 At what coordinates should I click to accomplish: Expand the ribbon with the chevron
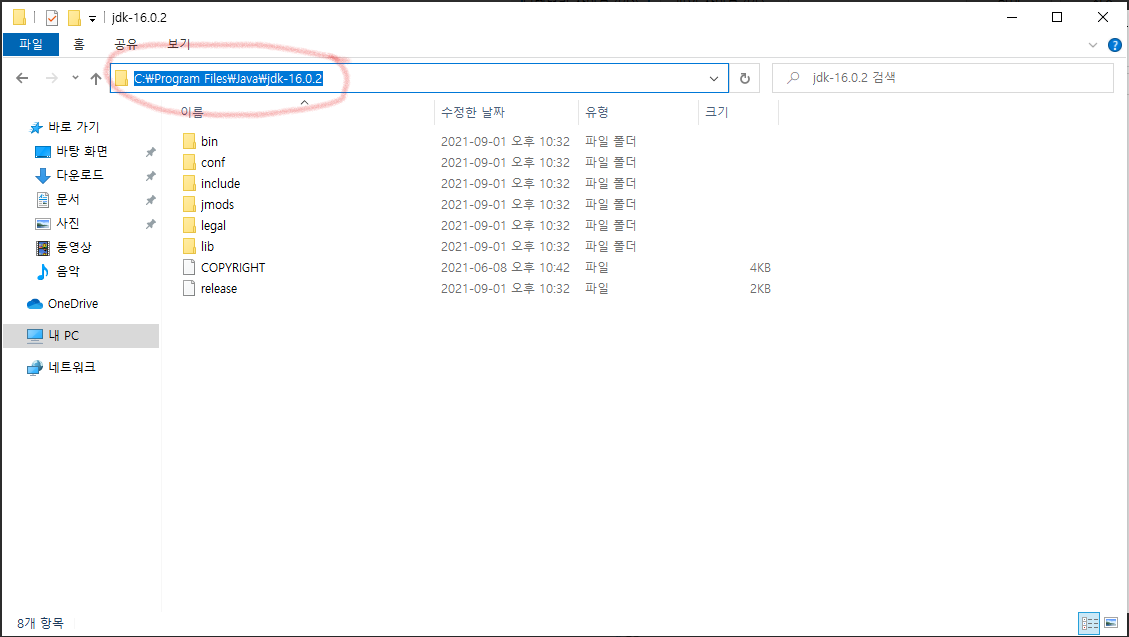pos(1093,45)
